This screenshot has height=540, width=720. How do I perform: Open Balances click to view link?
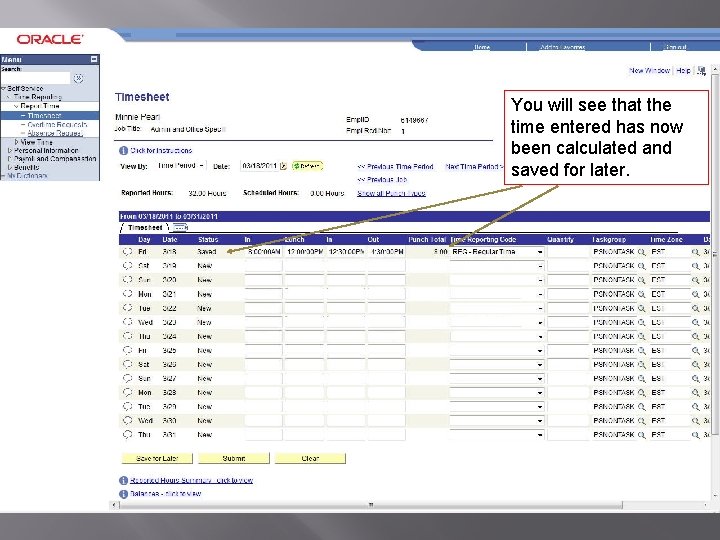click(166, 494)
